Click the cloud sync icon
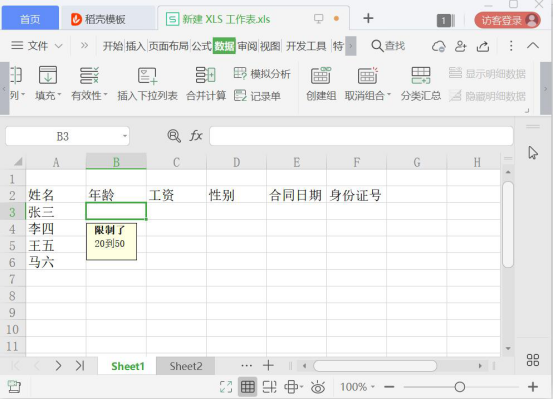 point(438,46)
